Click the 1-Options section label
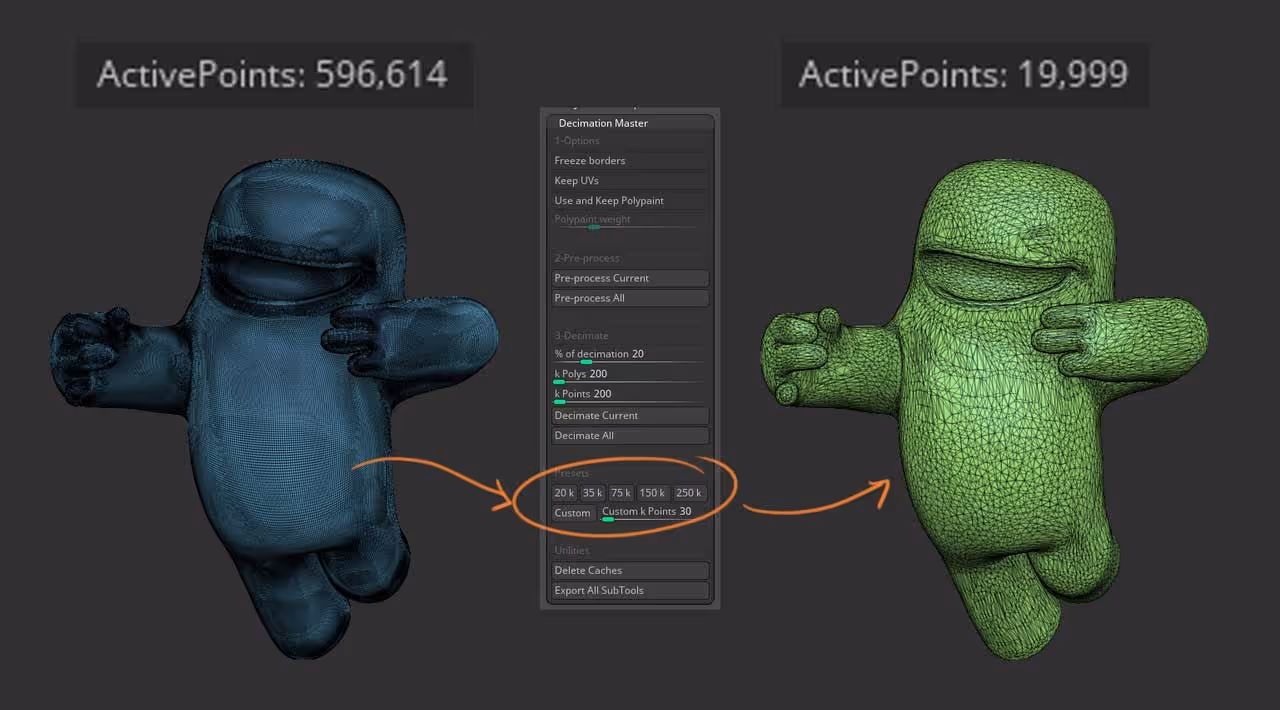The image size is (1280, 710). pos(577,141)
